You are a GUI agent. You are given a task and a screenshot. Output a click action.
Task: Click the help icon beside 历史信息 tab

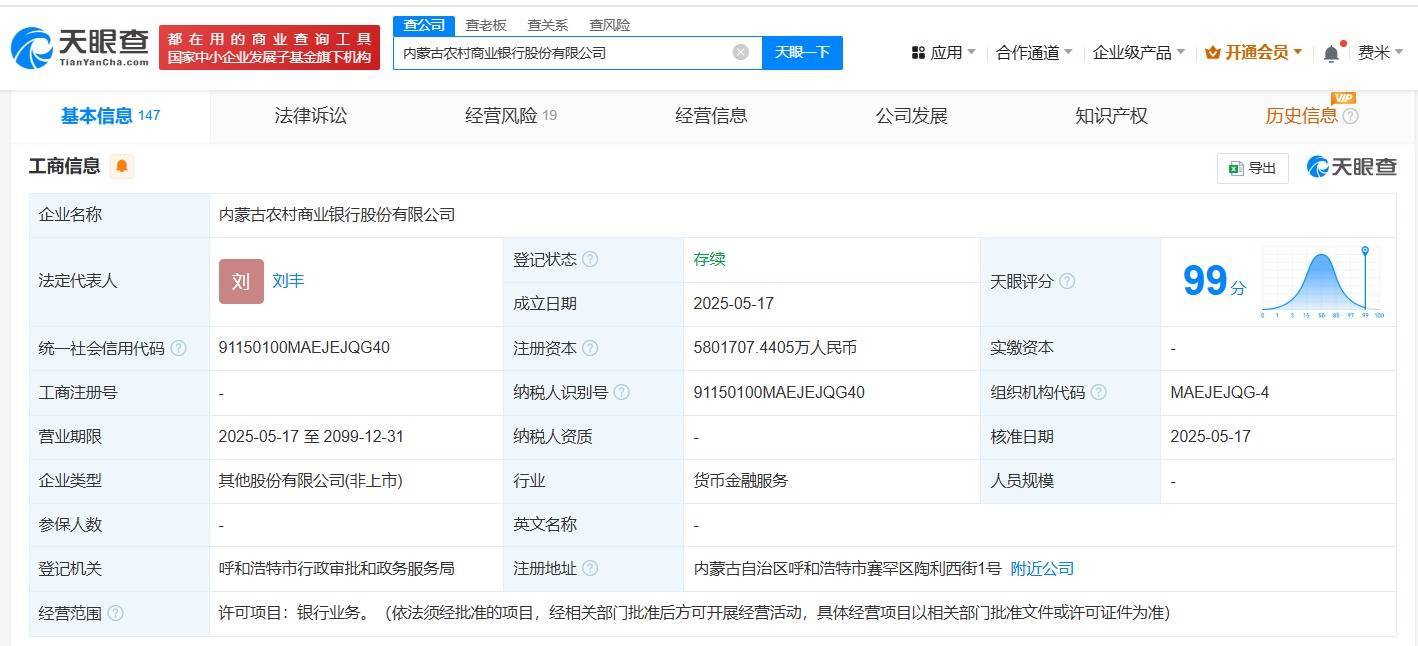1351,116
